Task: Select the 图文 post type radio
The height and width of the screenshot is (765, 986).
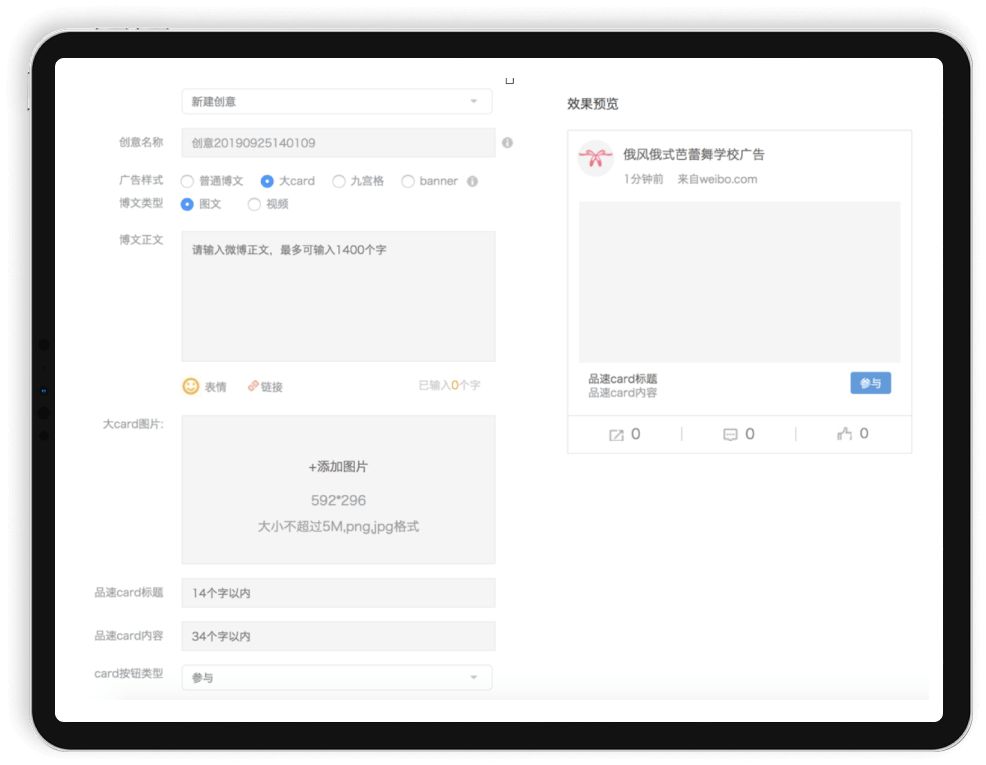Action: coord(187,205)
